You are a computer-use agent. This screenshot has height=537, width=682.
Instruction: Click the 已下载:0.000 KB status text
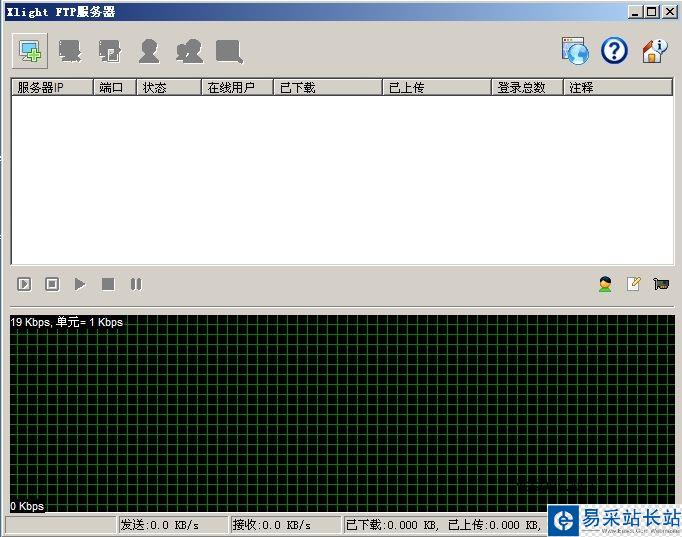coord(391,525)
